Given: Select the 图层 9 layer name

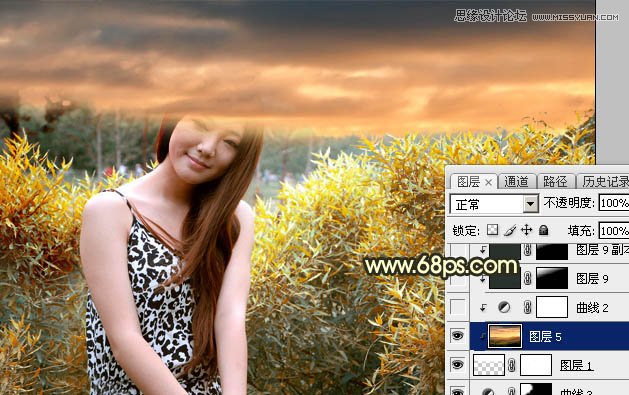Looking at the screenshot, I should coord(592,279).
